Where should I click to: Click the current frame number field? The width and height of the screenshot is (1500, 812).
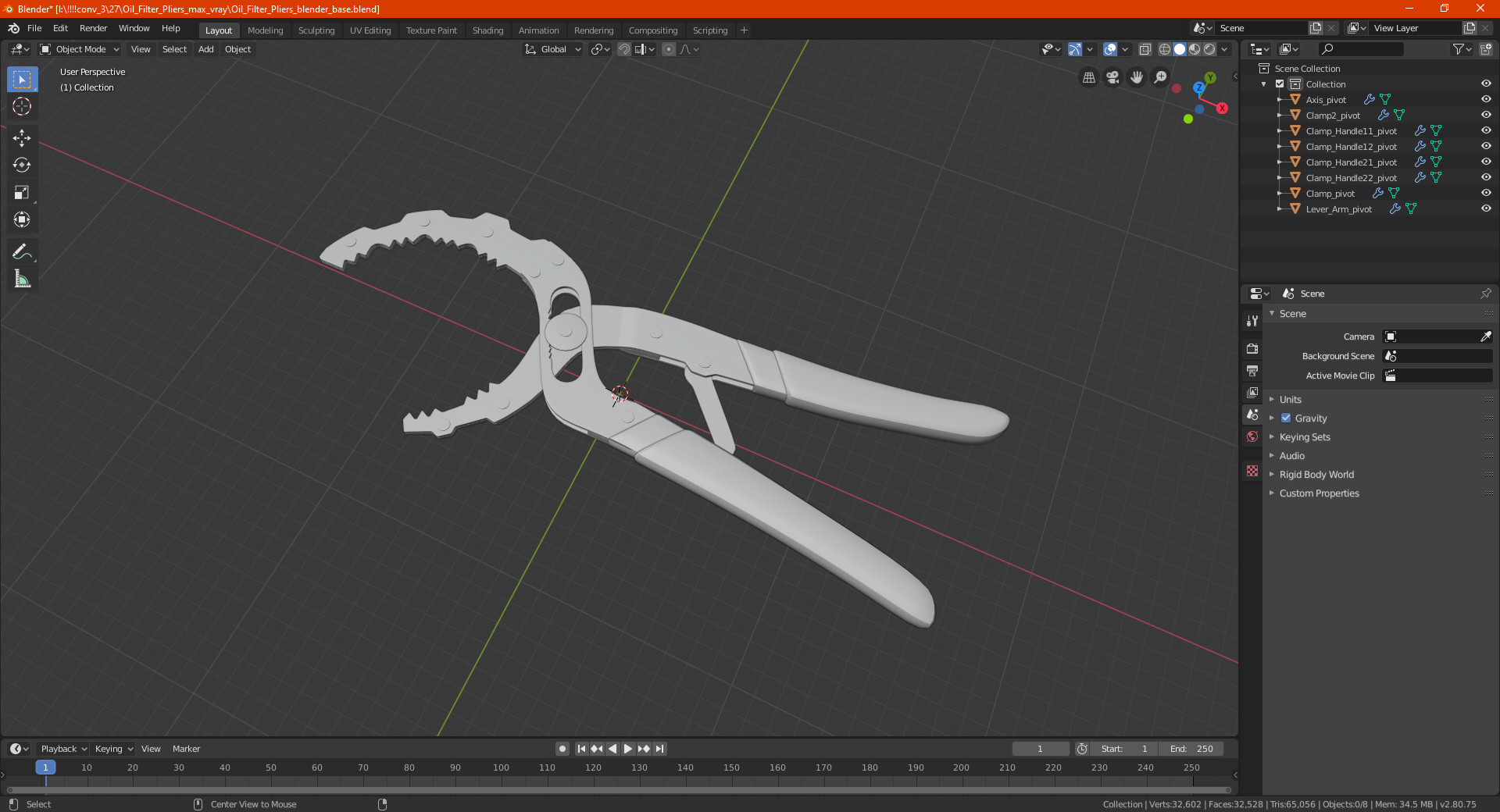pos(1040,749)
